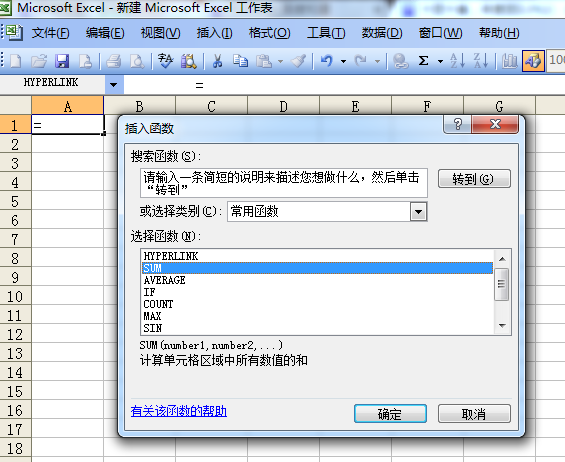
Task: Click the Permission document toolbar icon
Action: click(85, 61)
